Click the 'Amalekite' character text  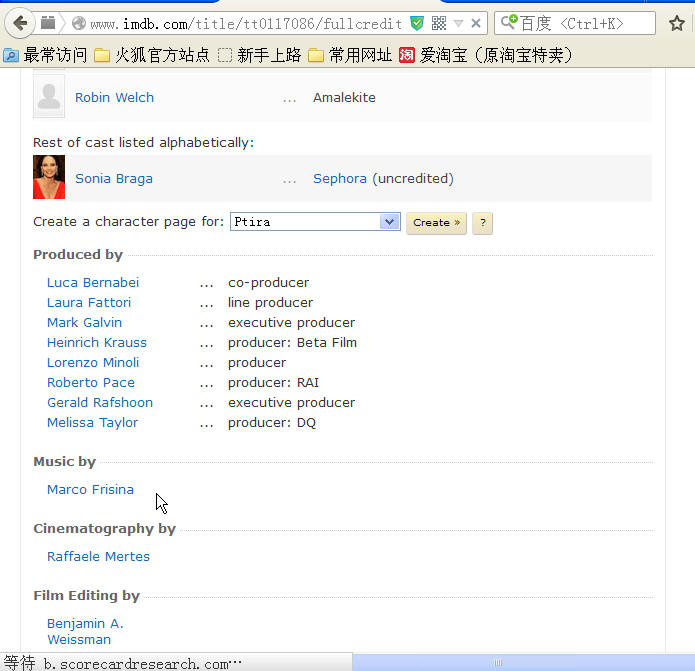coord(344,98)
